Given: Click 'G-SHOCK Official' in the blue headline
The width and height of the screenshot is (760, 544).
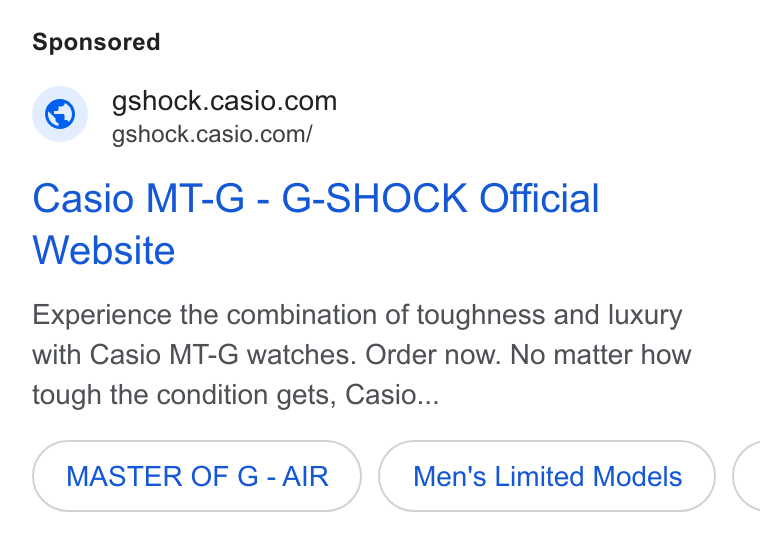Looking at the screenshot, I should (441, 198).
